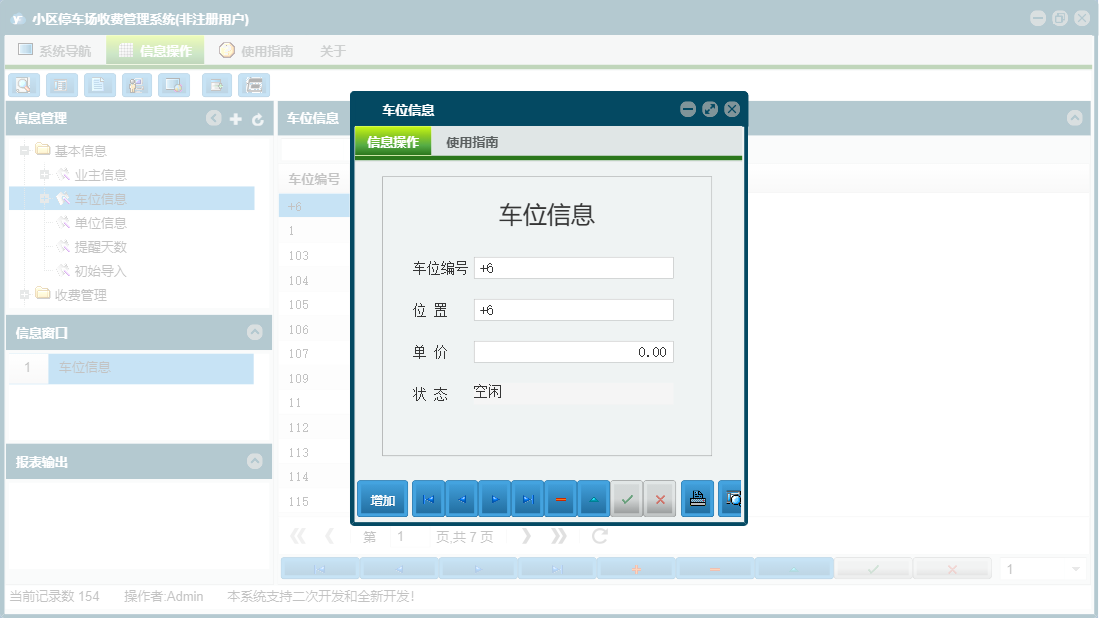
Task: Delete the current record with the red minus icon
Action: [x=560, y=498]
